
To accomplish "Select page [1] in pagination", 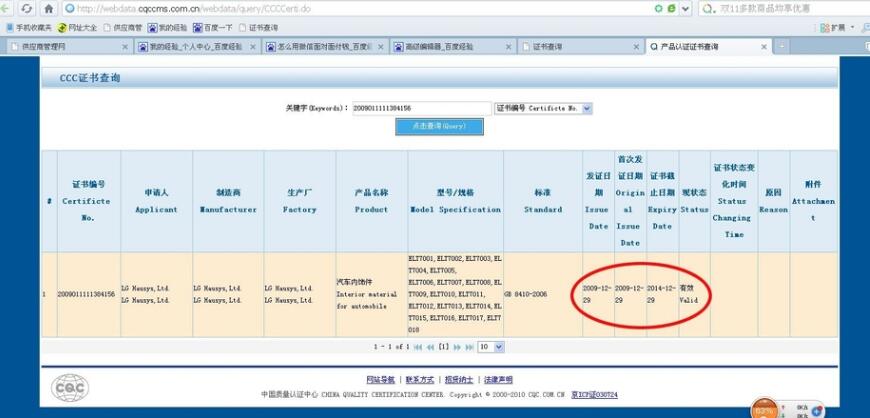I will (443, 347).
